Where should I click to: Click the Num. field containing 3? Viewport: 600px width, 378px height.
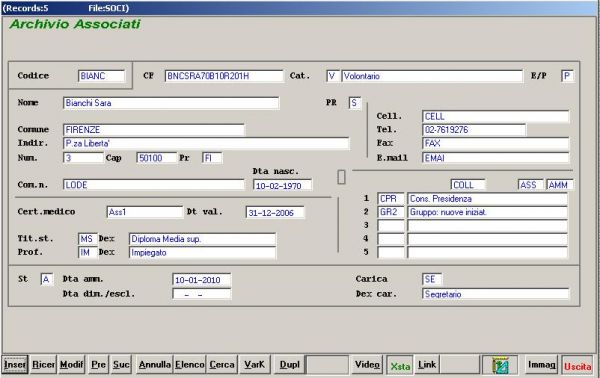pos(83,158)
